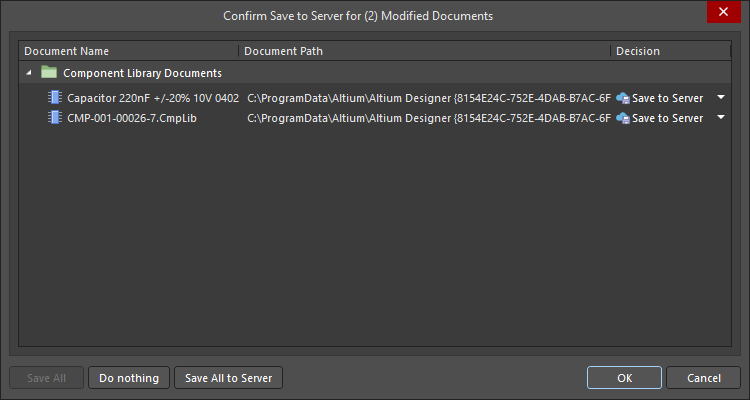
Task: Confirm with the OK button
Action: pos(624,378)
